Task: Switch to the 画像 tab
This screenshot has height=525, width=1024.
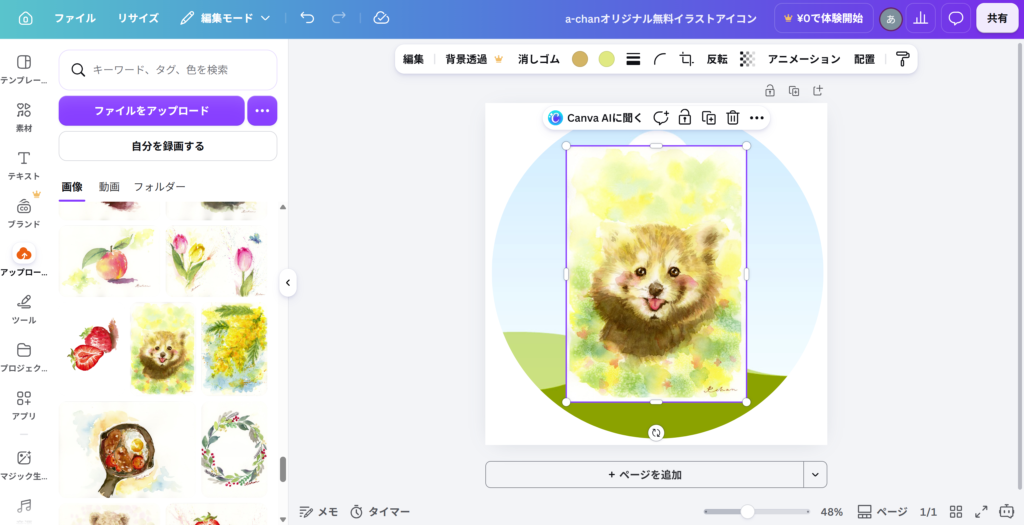Action: (x=72, y=187)
